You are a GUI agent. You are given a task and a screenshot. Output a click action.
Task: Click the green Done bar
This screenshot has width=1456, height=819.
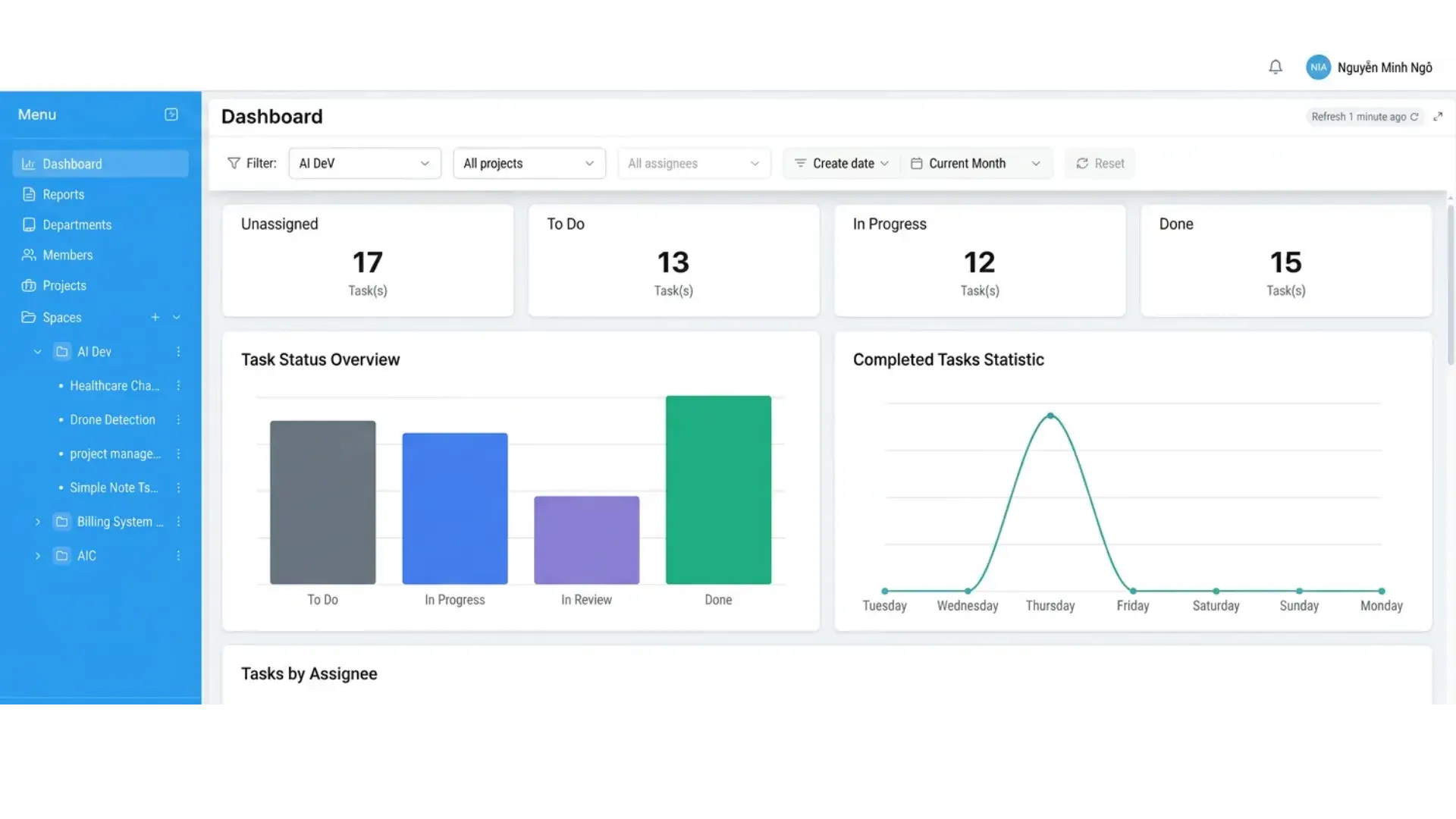[718, 490]
